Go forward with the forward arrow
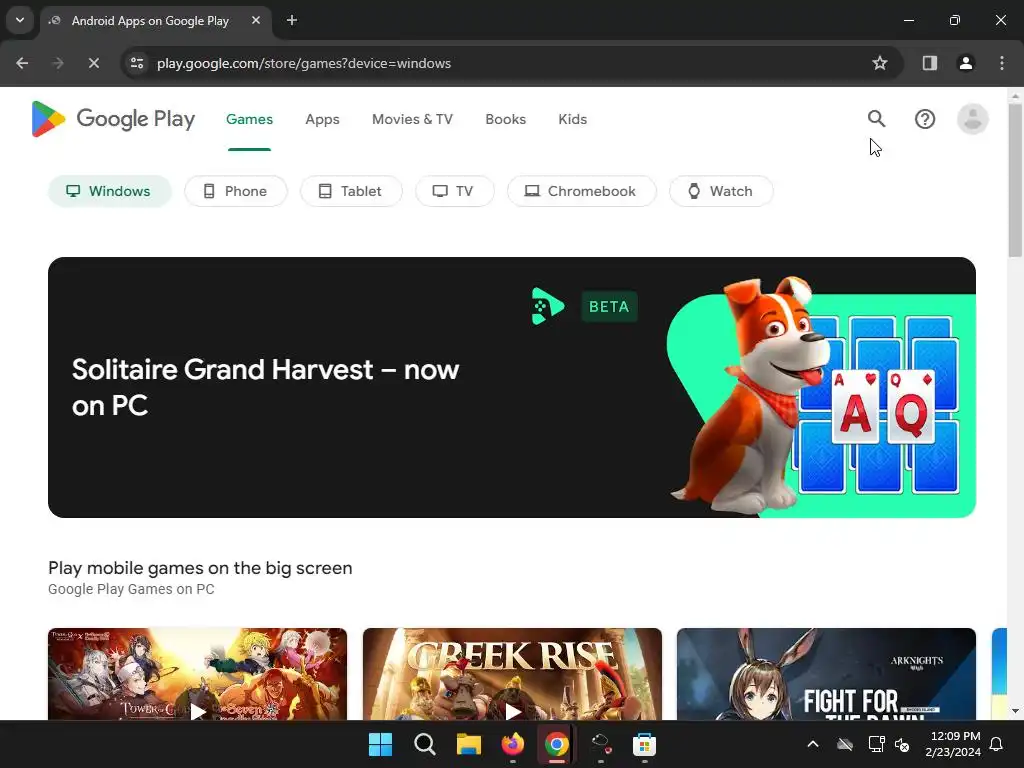This screenshot has width=1024, height=768. pyautogui.click(x=57, y=63)
